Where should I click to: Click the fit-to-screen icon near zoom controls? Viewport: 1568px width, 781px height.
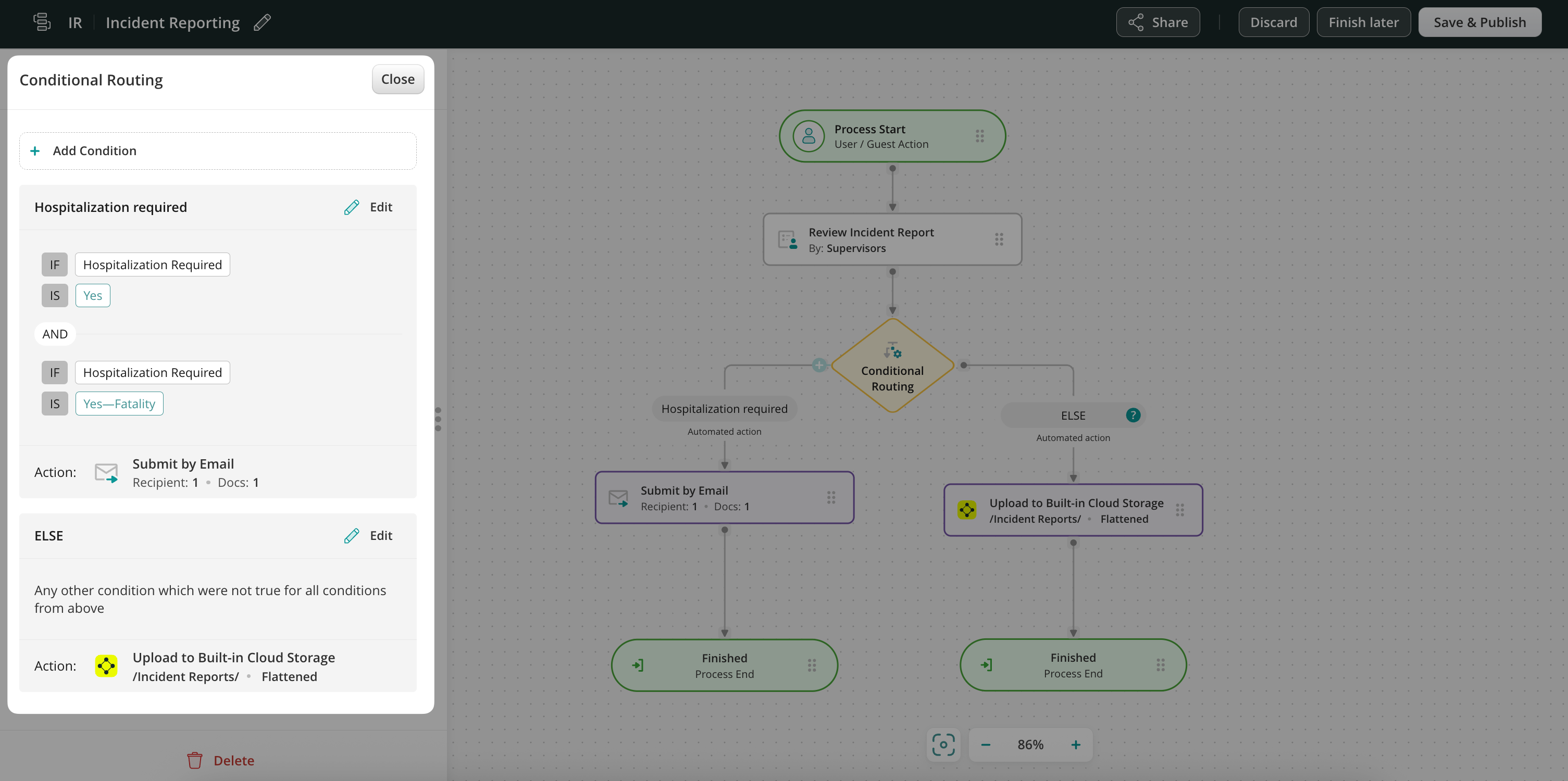pyautogui.click(x=943, y=745)
